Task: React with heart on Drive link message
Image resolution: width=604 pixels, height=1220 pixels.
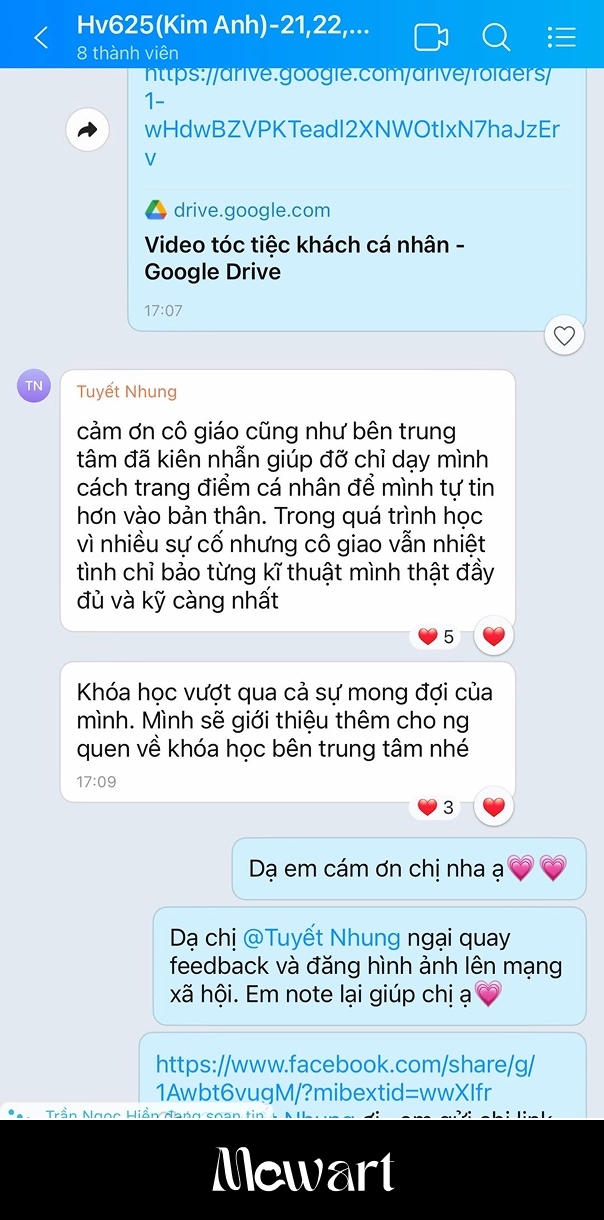Action: [x=564, y=336]
